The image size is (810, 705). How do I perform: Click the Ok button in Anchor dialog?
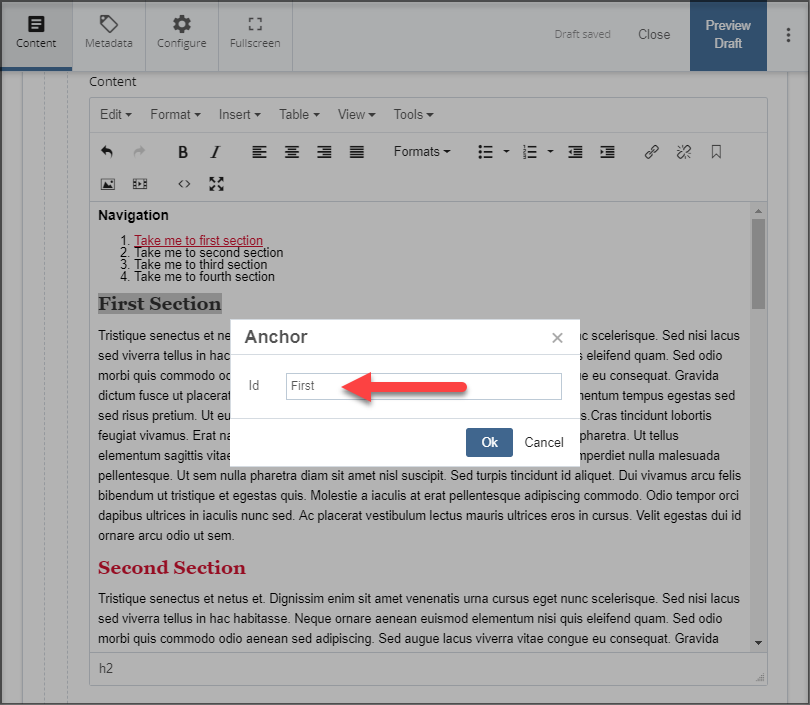(489, 442)
